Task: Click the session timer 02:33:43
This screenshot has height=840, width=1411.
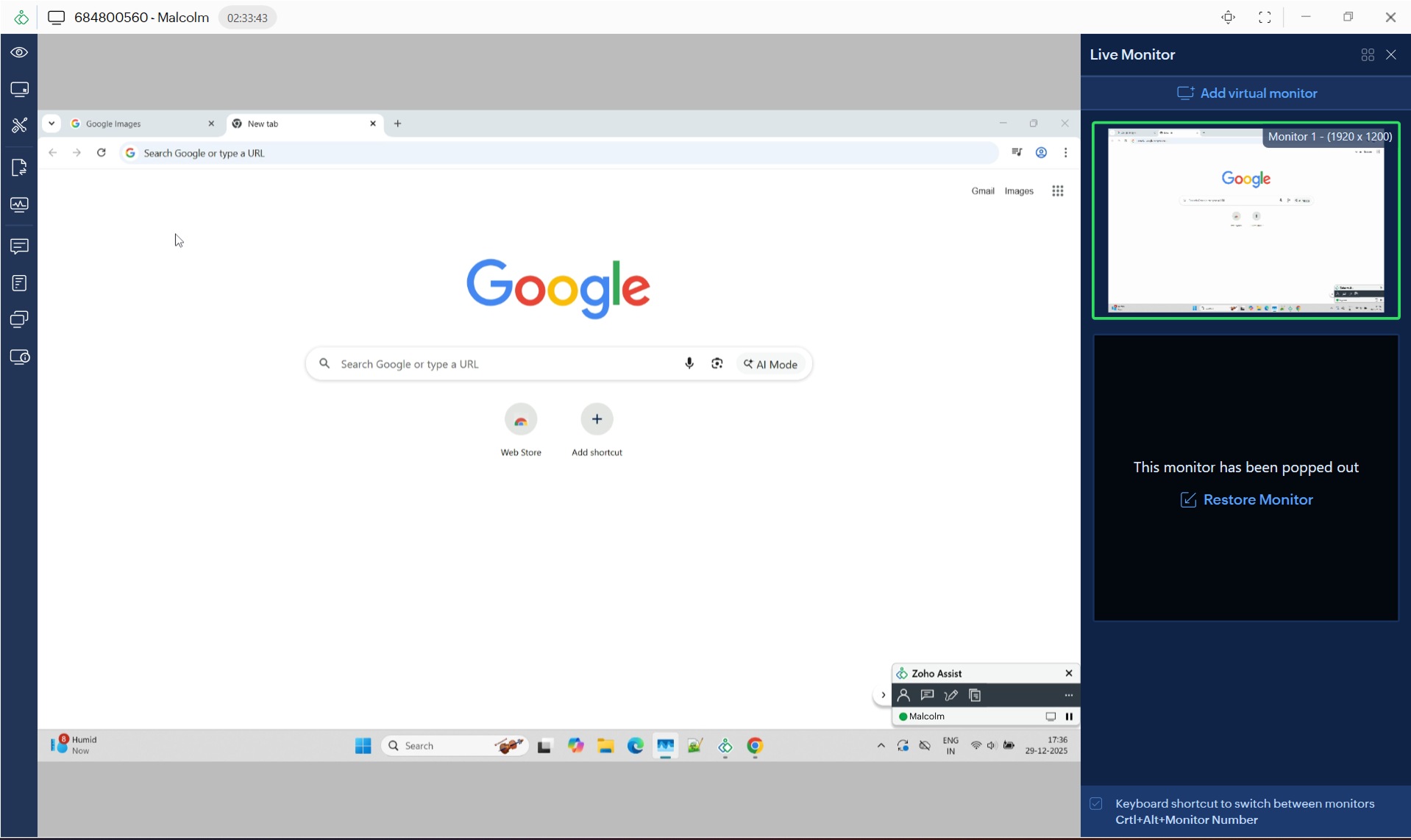Action: tap(247, 18)
